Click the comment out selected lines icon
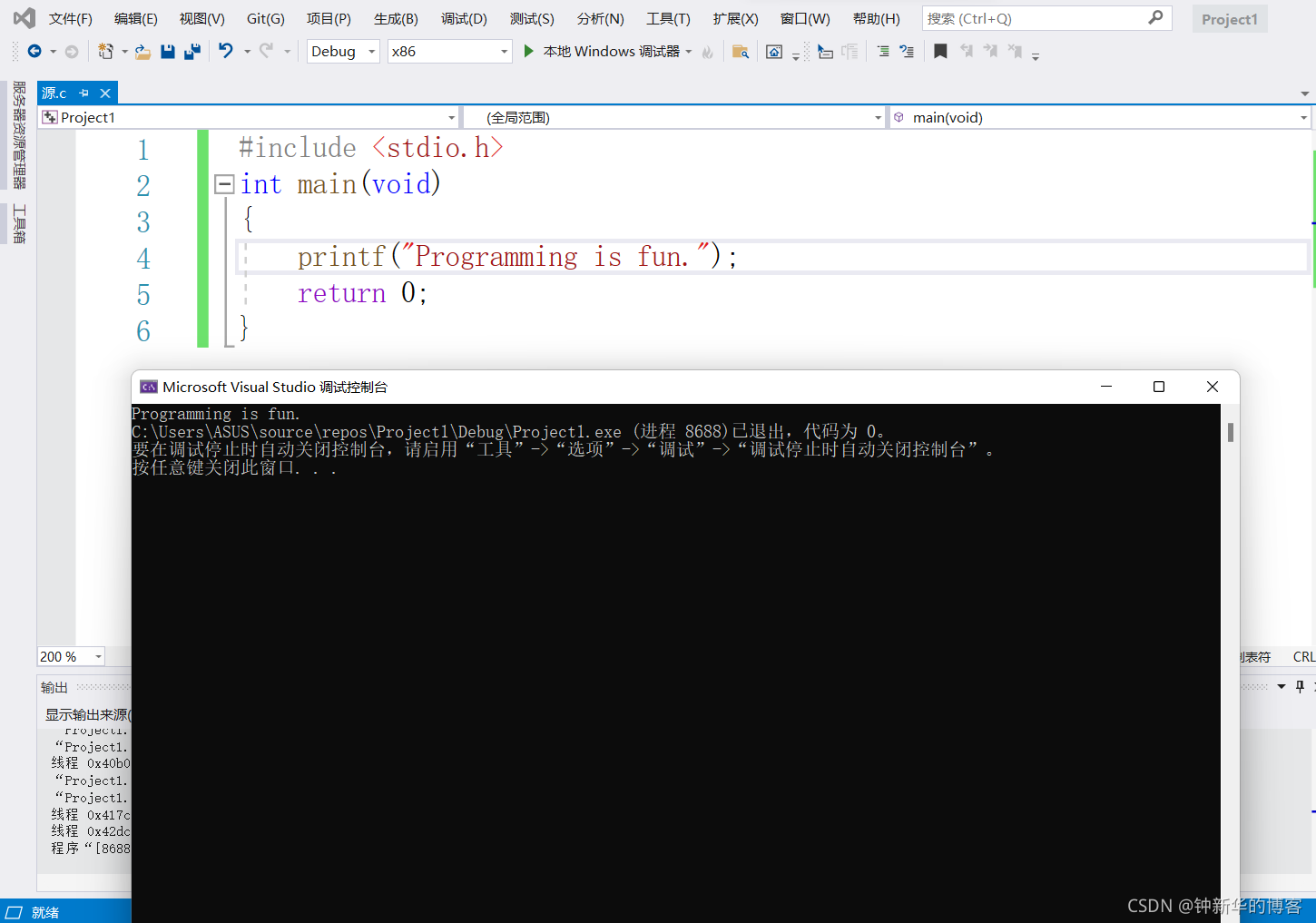The width and height of the screenshot is (1316, 923). click(883, 52)
